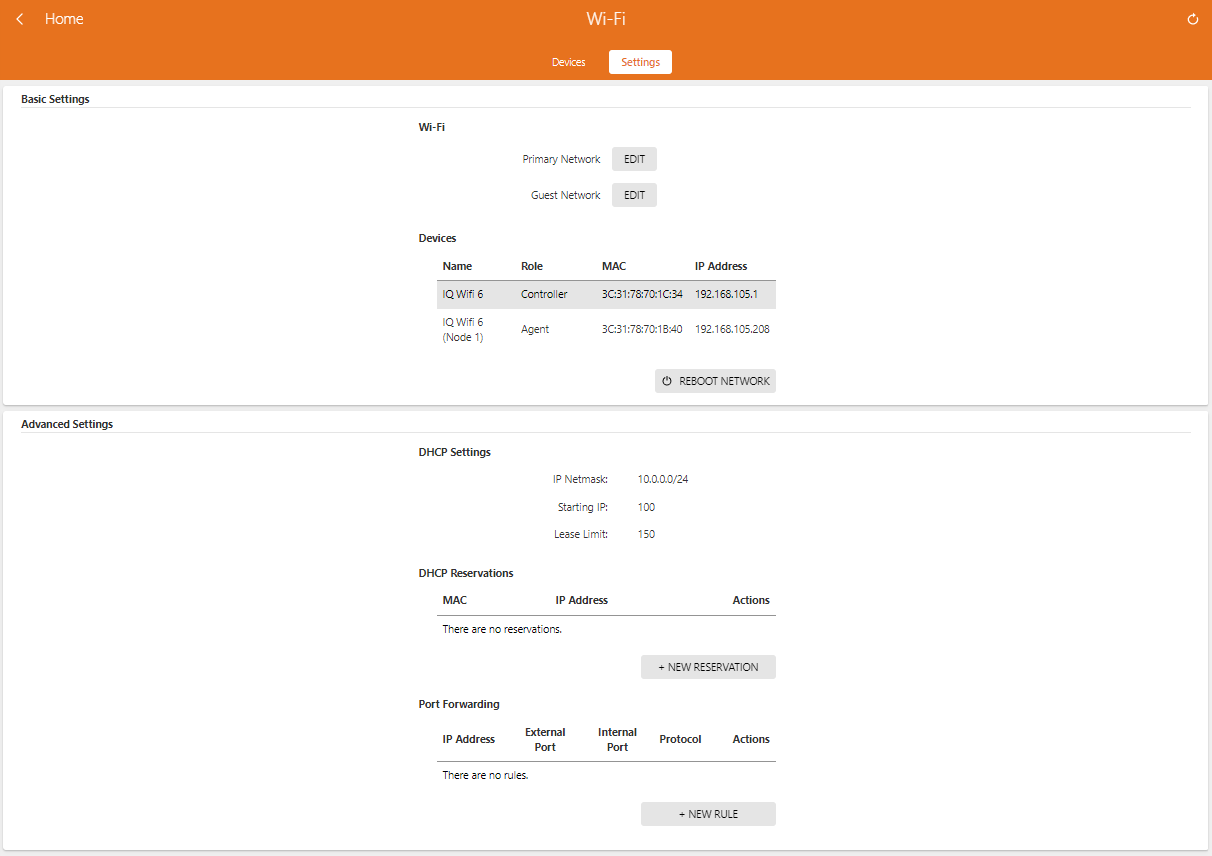
Task: Click IP address 192.168.105.208
Action: click(732, 329)
